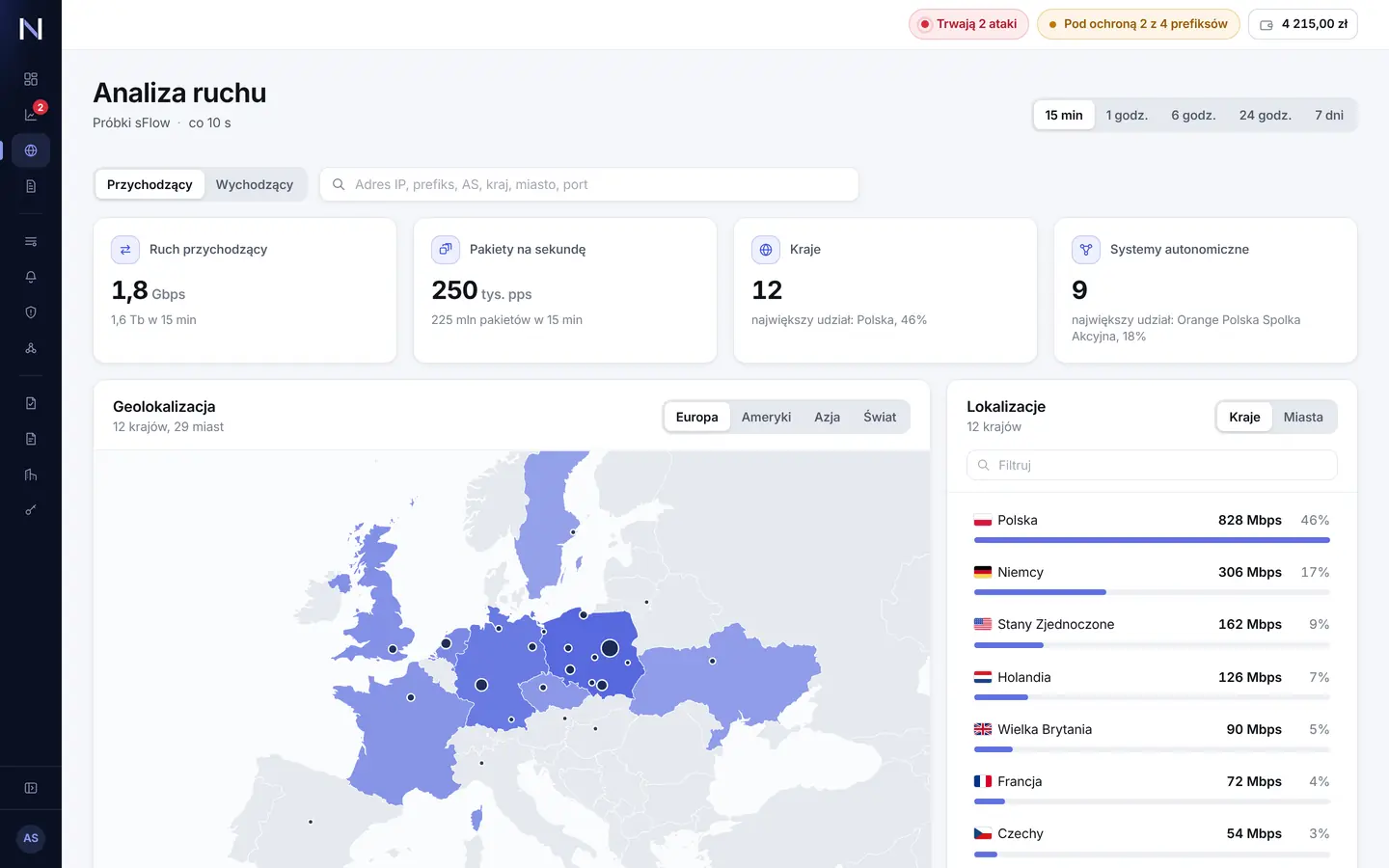Click the IP, prefix, AS search field
The image size is (1389, 868).
589,184
